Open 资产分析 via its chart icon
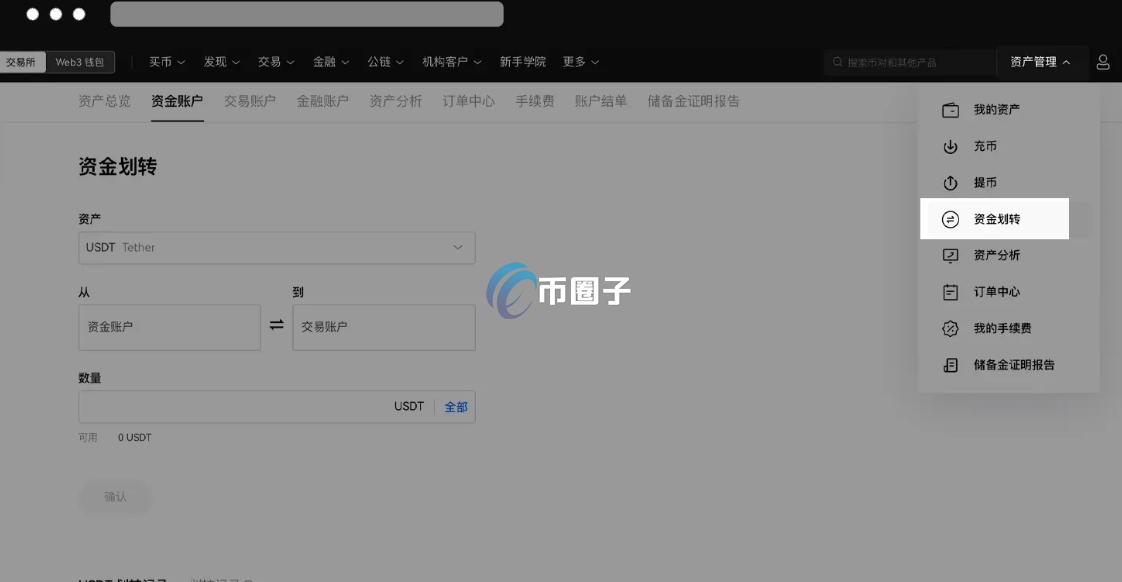The image size is (1122, 582). [x=949, y=255]
